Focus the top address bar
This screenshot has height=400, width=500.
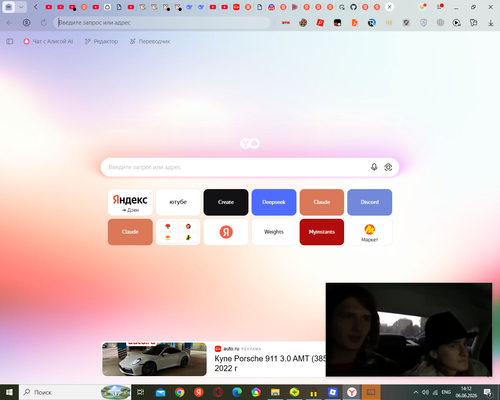[162, 23]
